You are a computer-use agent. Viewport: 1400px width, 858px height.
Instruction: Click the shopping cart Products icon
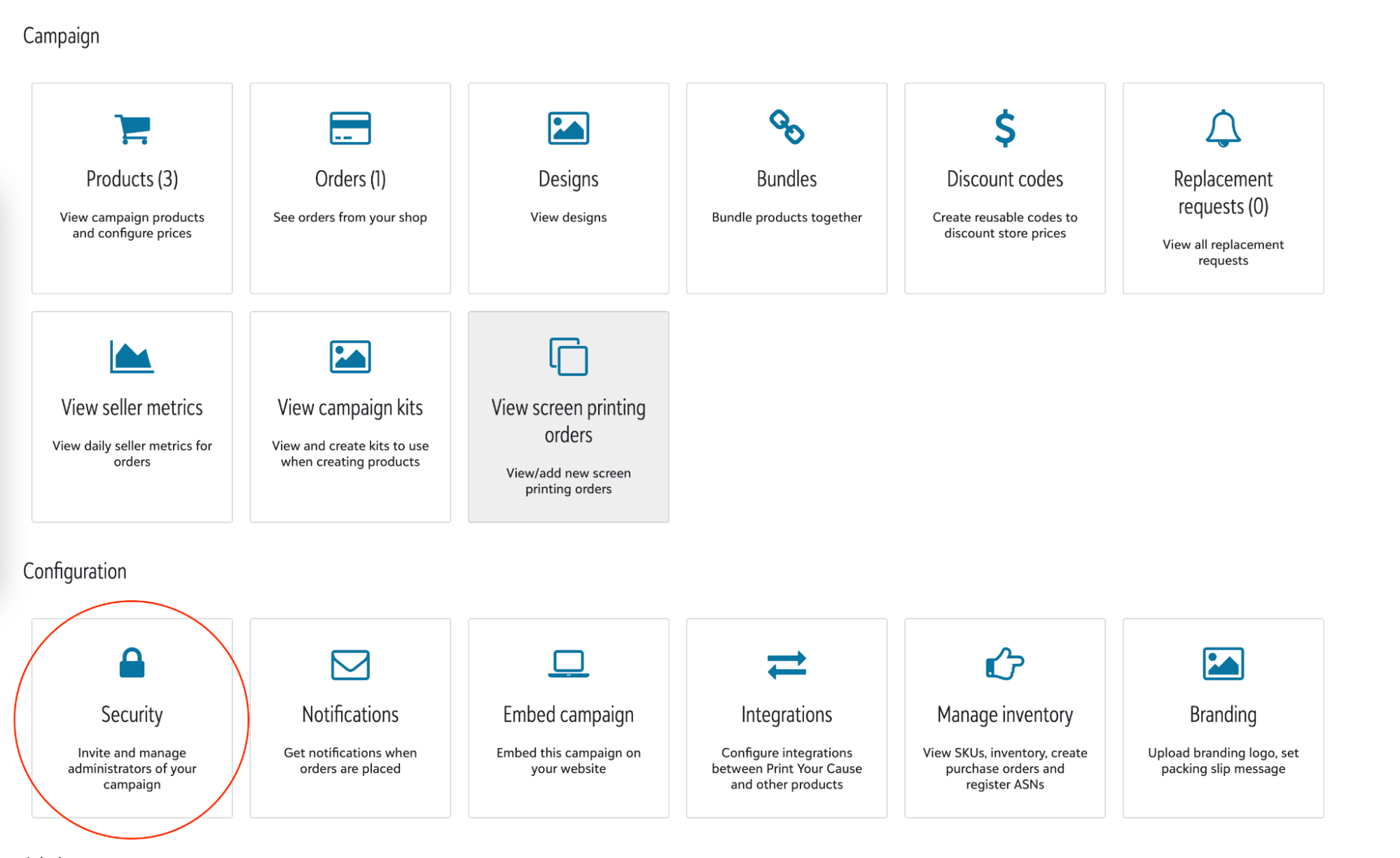click(132, 128)
